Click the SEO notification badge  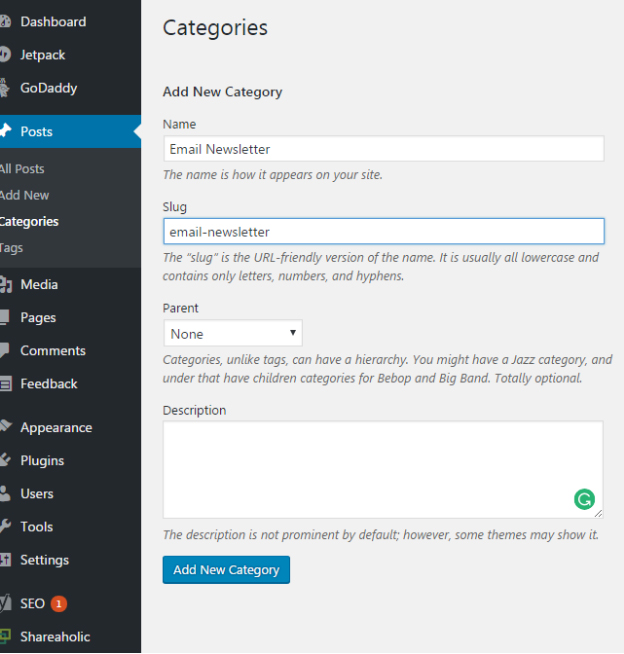click(x=59, y=604)
